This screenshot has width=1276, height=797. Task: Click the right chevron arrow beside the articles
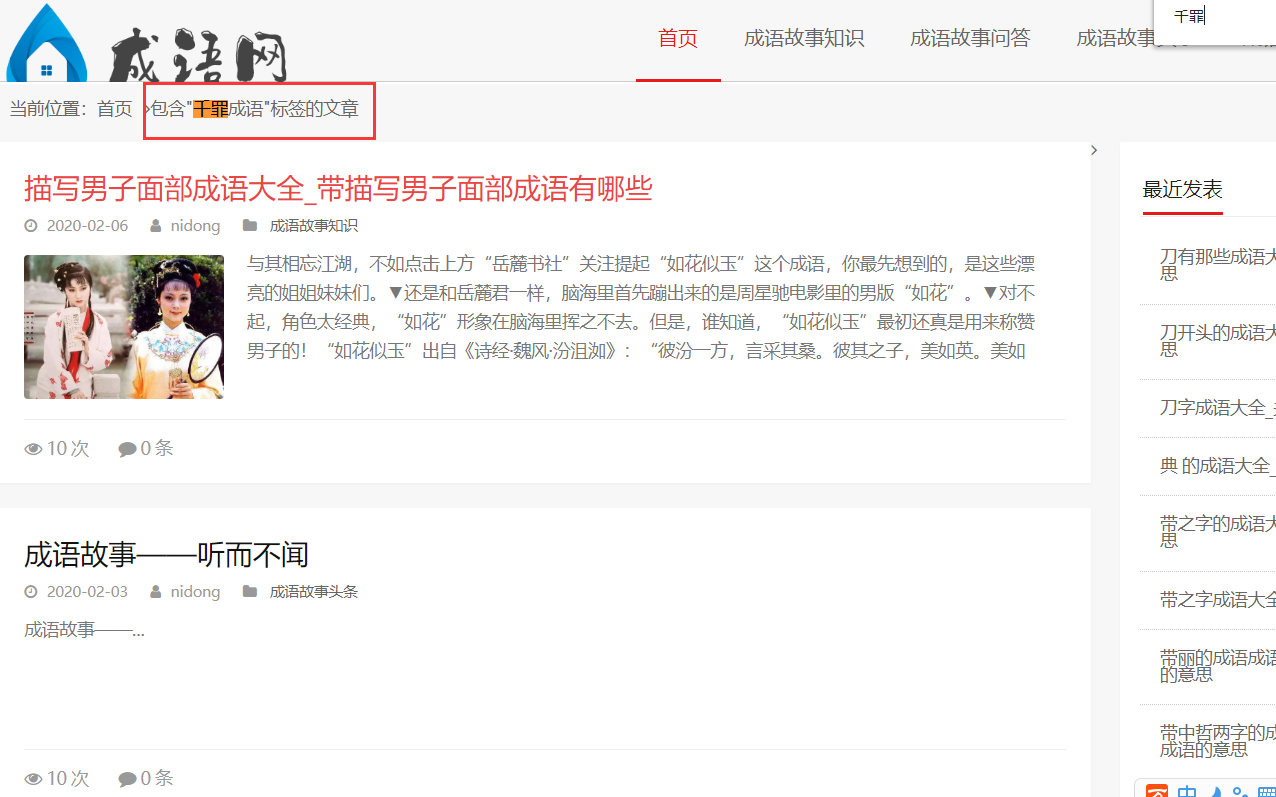click(x=1094, y=149)
